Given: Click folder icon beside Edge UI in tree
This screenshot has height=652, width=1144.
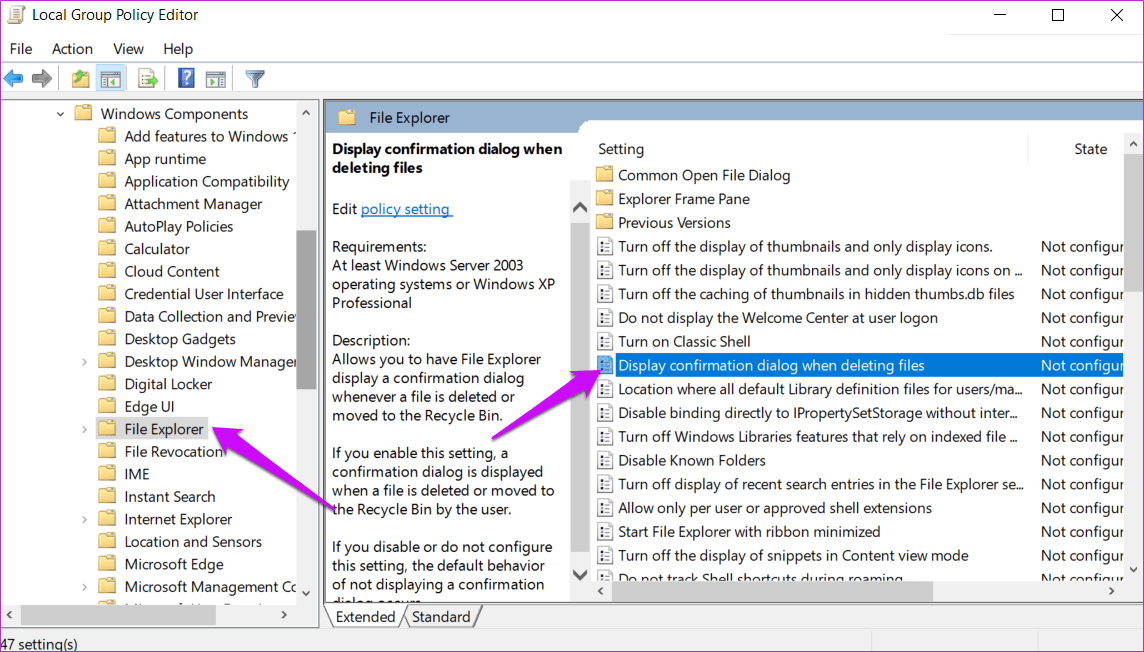Looking at the screenshot, I should (x=107, y=406).
